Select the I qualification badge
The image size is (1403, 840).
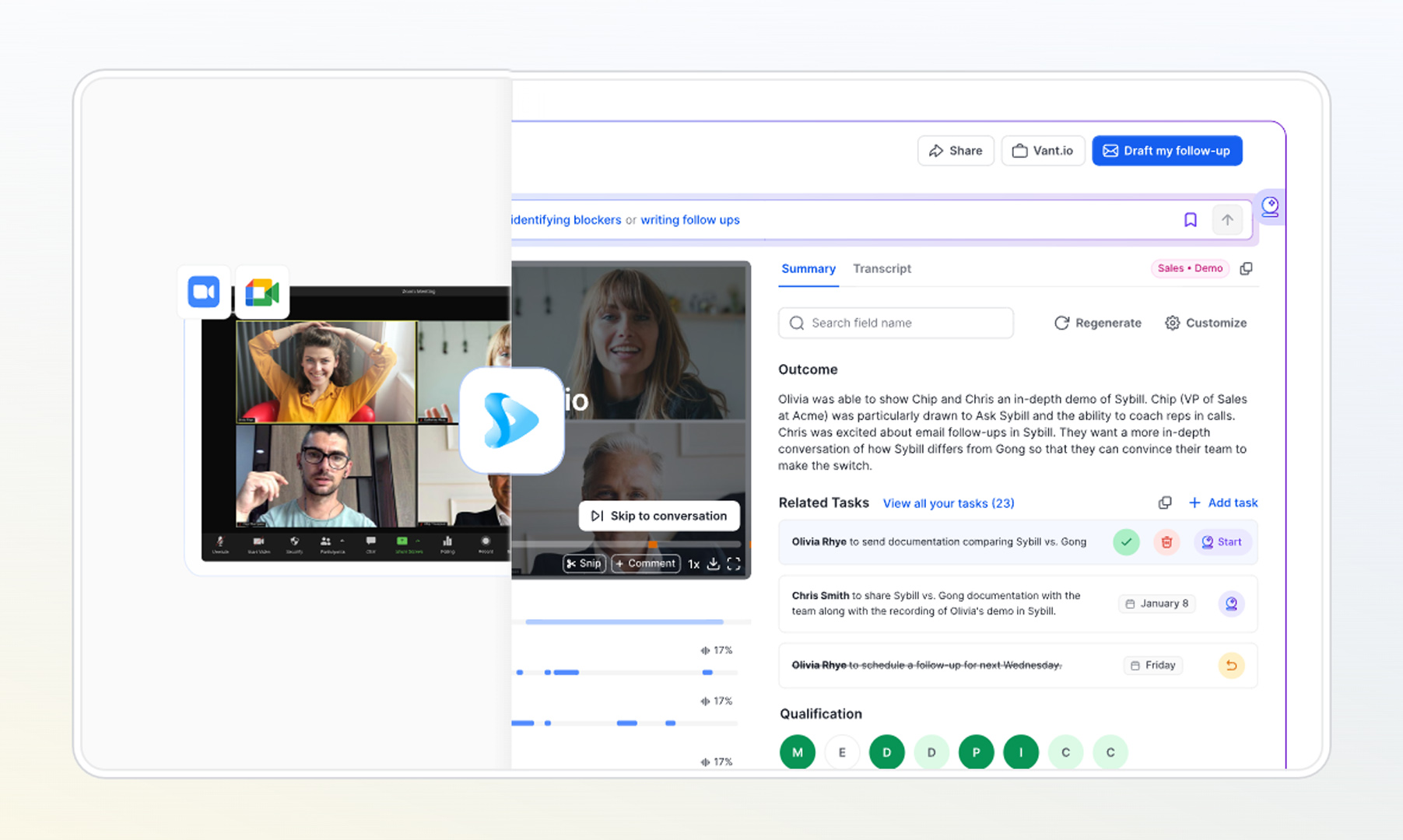[1021, 752]
